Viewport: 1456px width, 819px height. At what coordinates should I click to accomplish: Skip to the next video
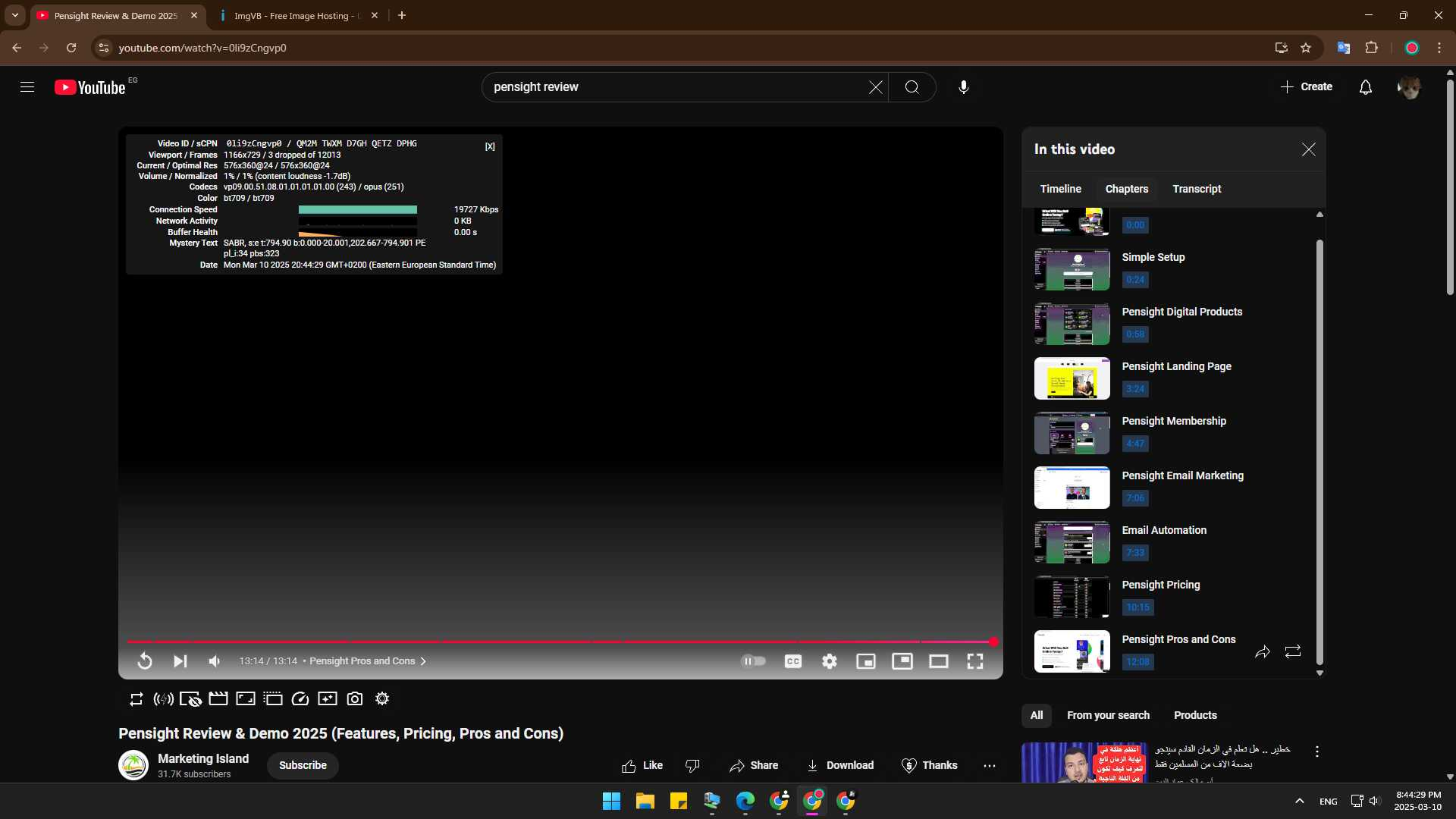[x=180, y=661]
